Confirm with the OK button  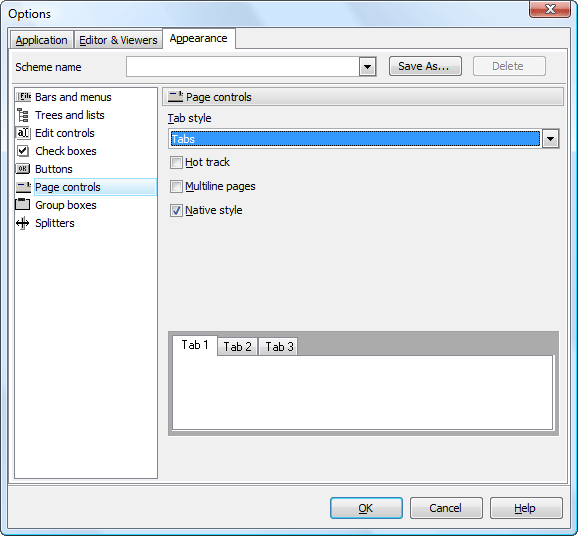pos(366,508)
